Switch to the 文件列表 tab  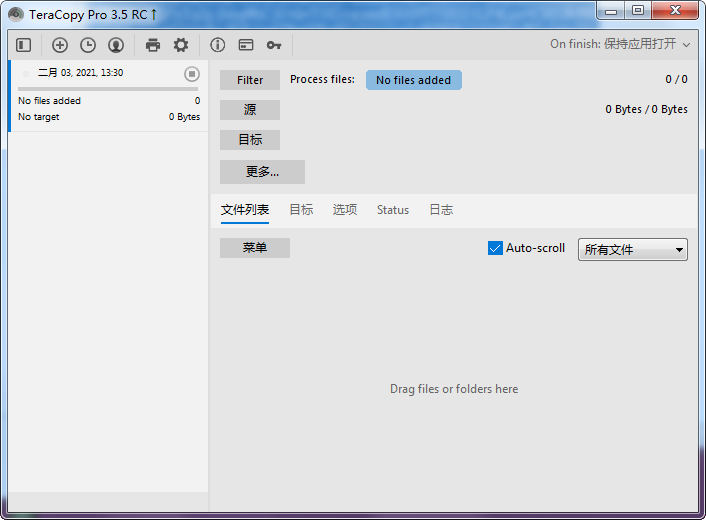[x=245, y=210]
